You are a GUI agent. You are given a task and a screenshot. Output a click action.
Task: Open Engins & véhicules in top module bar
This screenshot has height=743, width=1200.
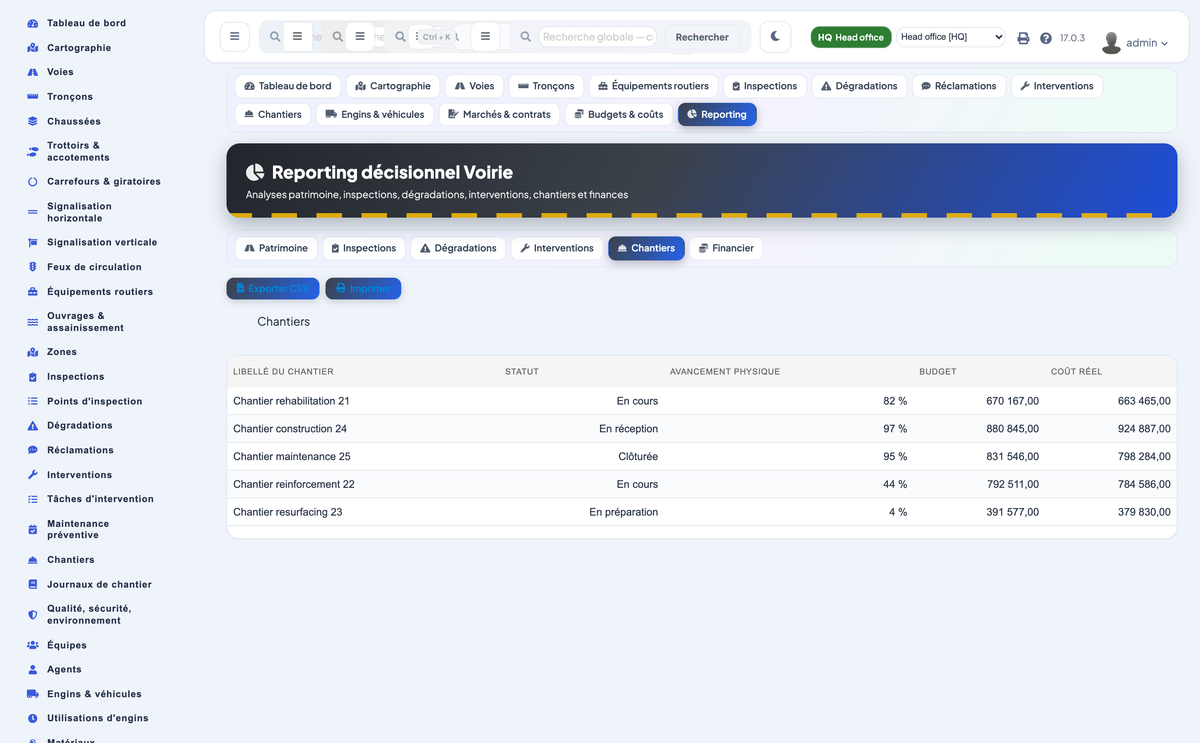pyautogui.click(x=375, y=114)
